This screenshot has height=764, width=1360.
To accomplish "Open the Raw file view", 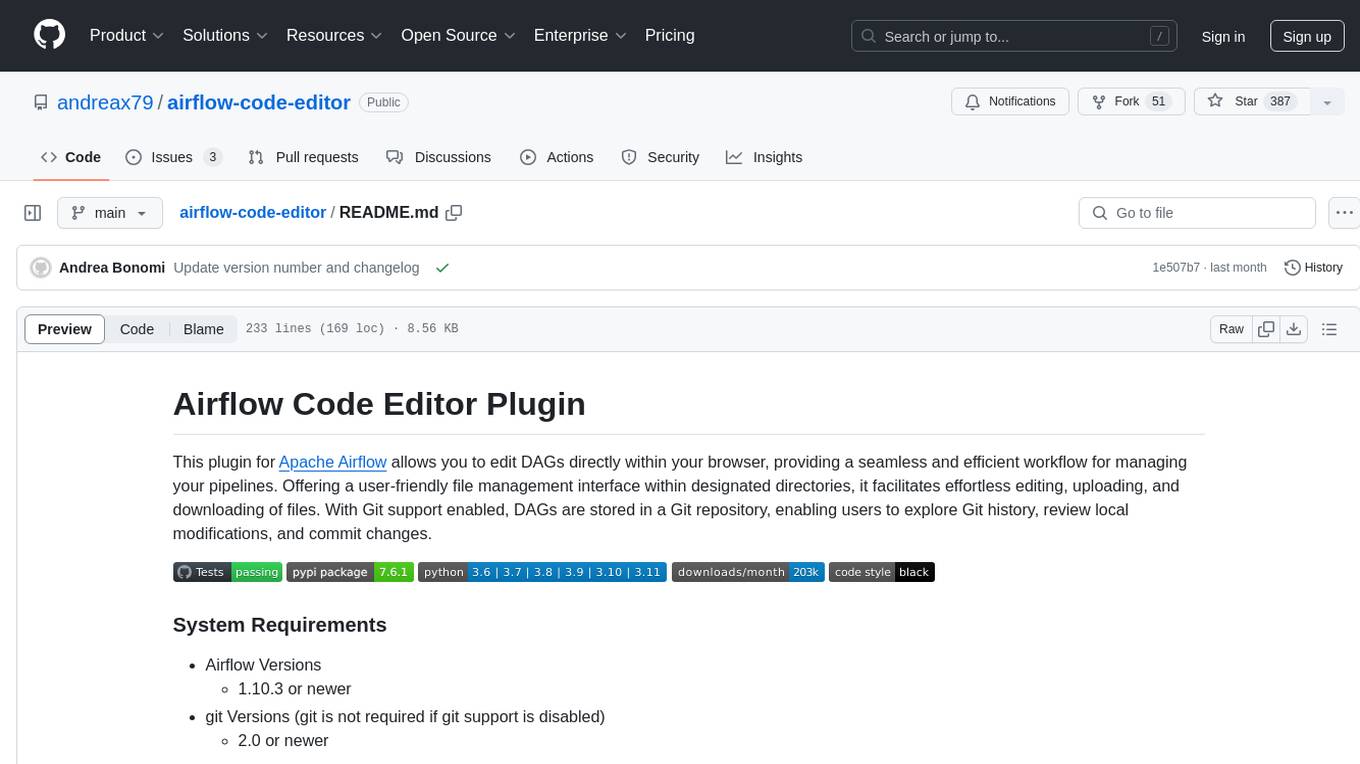I will pyautogui.click(x=1231, y=329).
